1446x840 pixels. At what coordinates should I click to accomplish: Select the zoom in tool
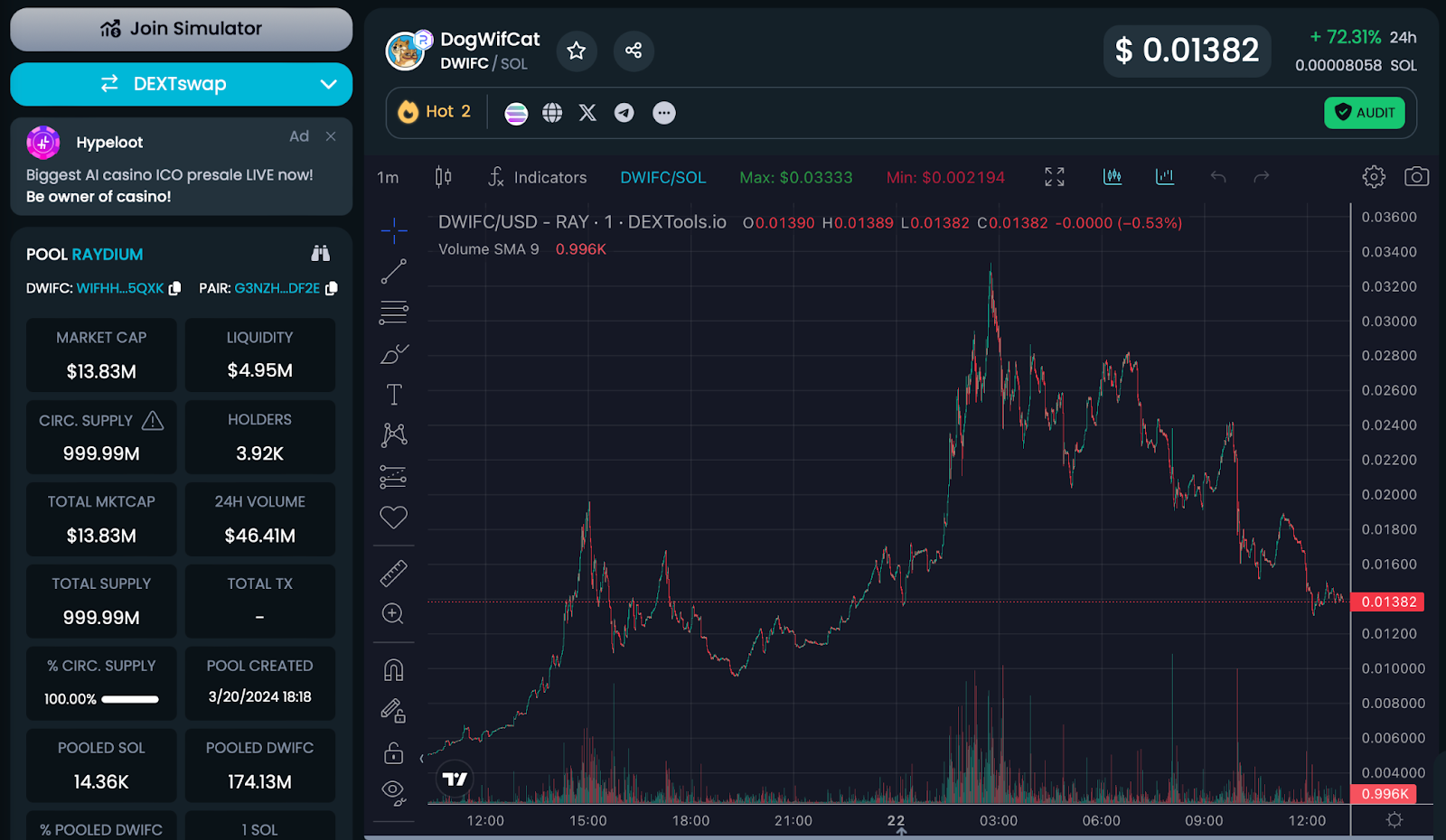(x=394, y=614)
